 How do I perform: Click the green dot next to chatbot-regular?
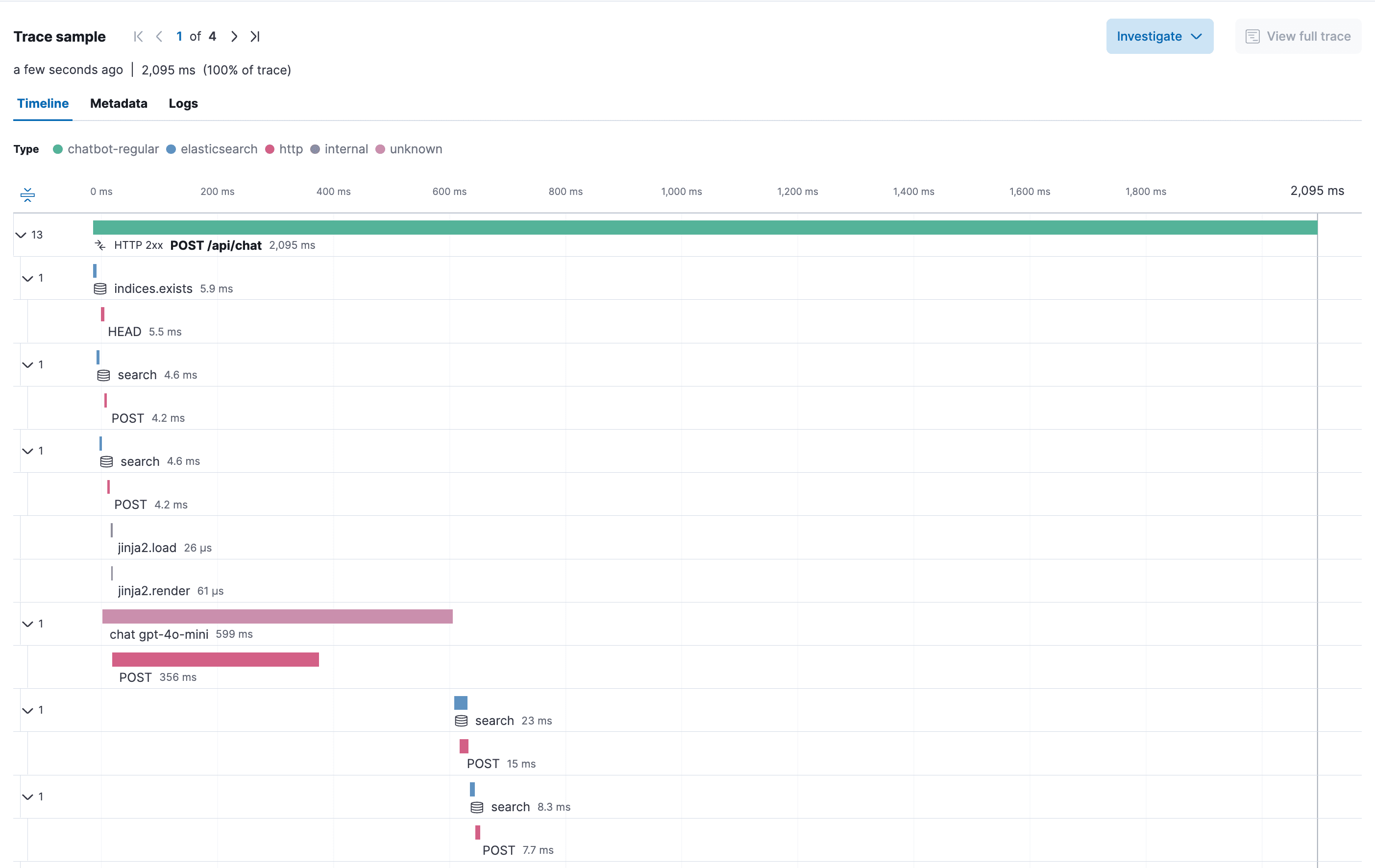point(57,149)
